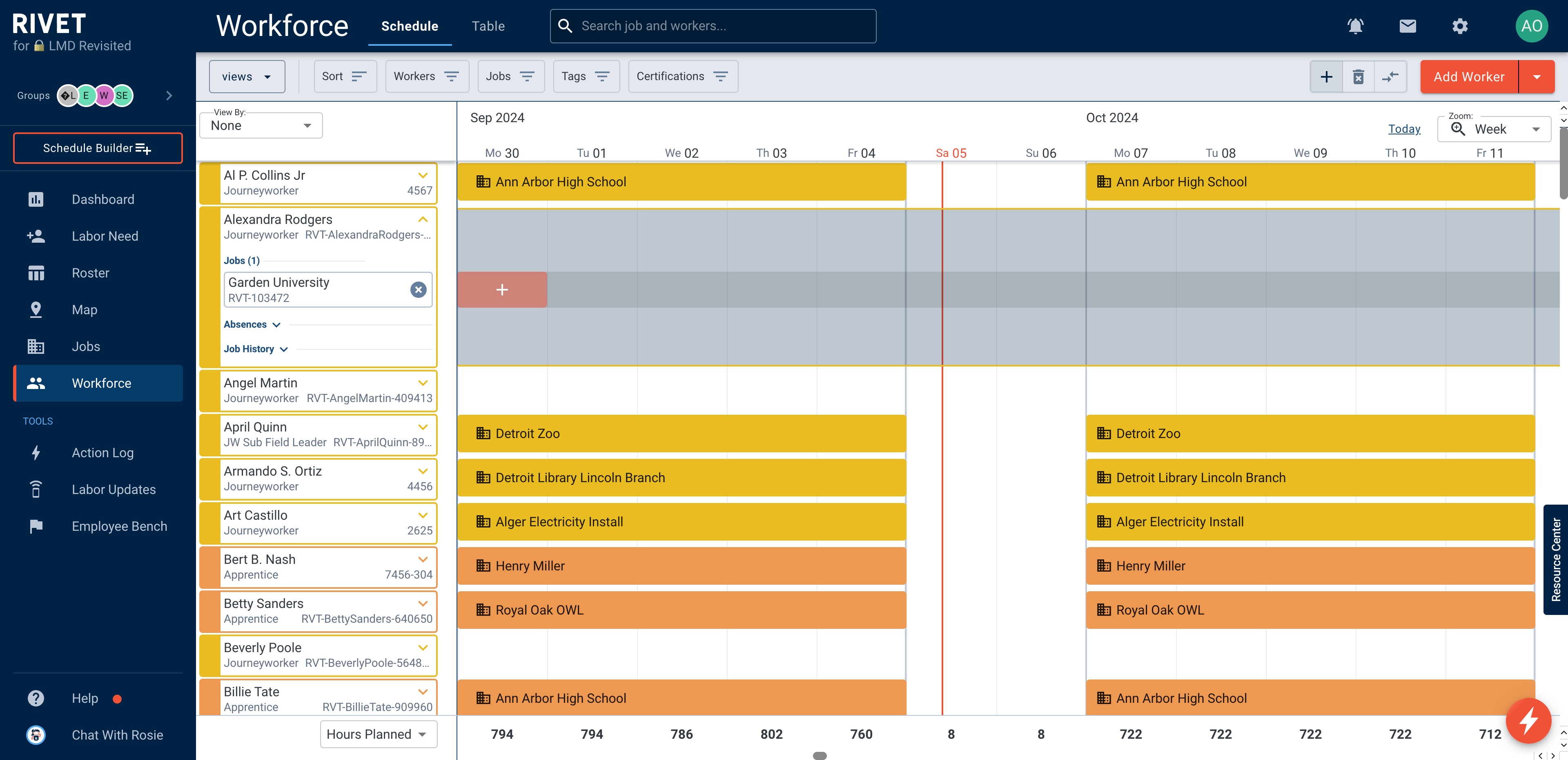This screenshot has width=1568, height=760.
Task: Expand April Quinn row
Action: (423, 427)
